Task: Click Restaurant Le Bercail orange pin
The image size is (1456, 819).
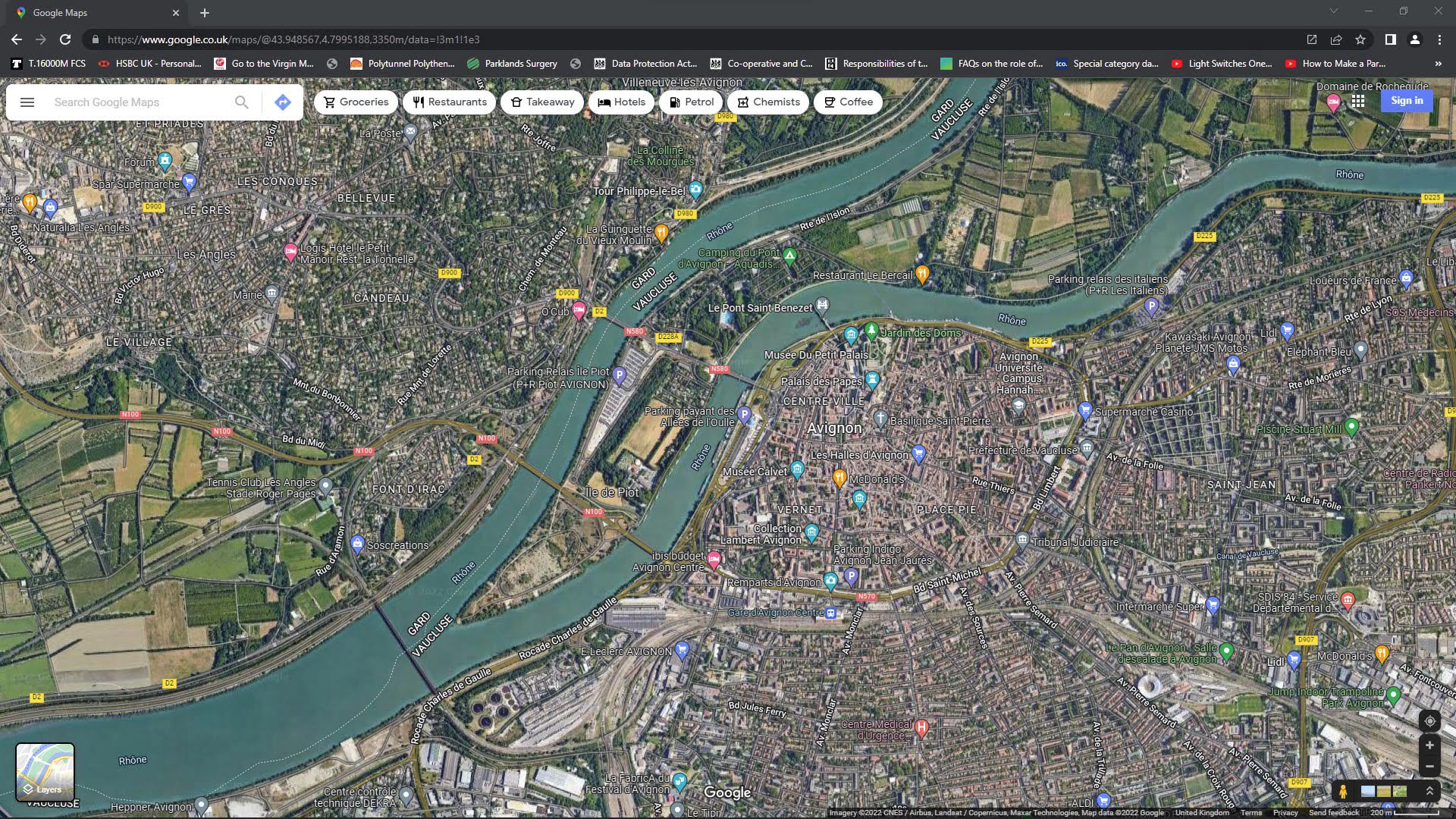Action: click(922, 273)
